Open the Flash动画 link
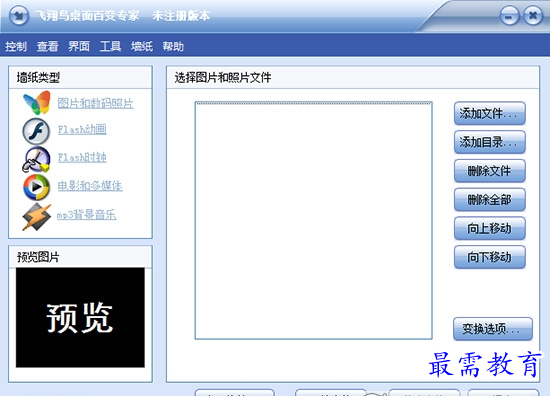 click(x=82, y=129)
